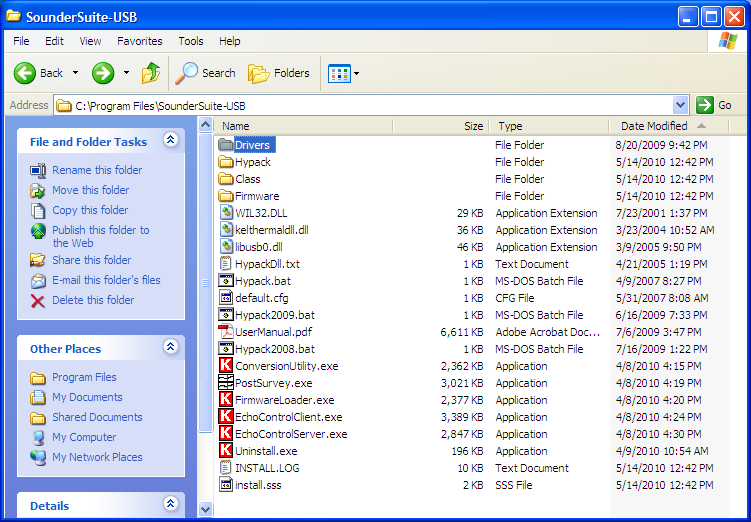
Task: Open the Favorites menu
Action: coord(139,41)
